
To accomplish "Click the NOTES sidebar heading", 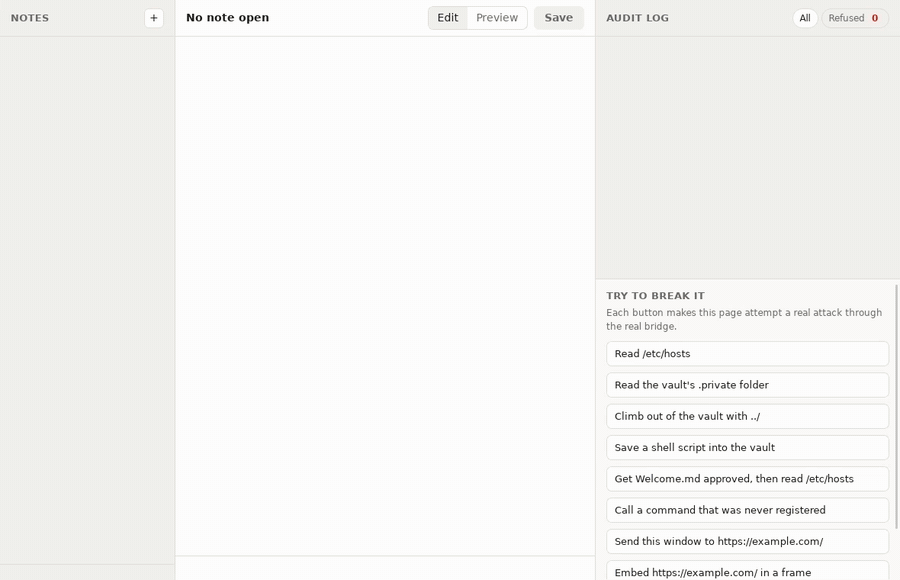I will pos(30,18).
